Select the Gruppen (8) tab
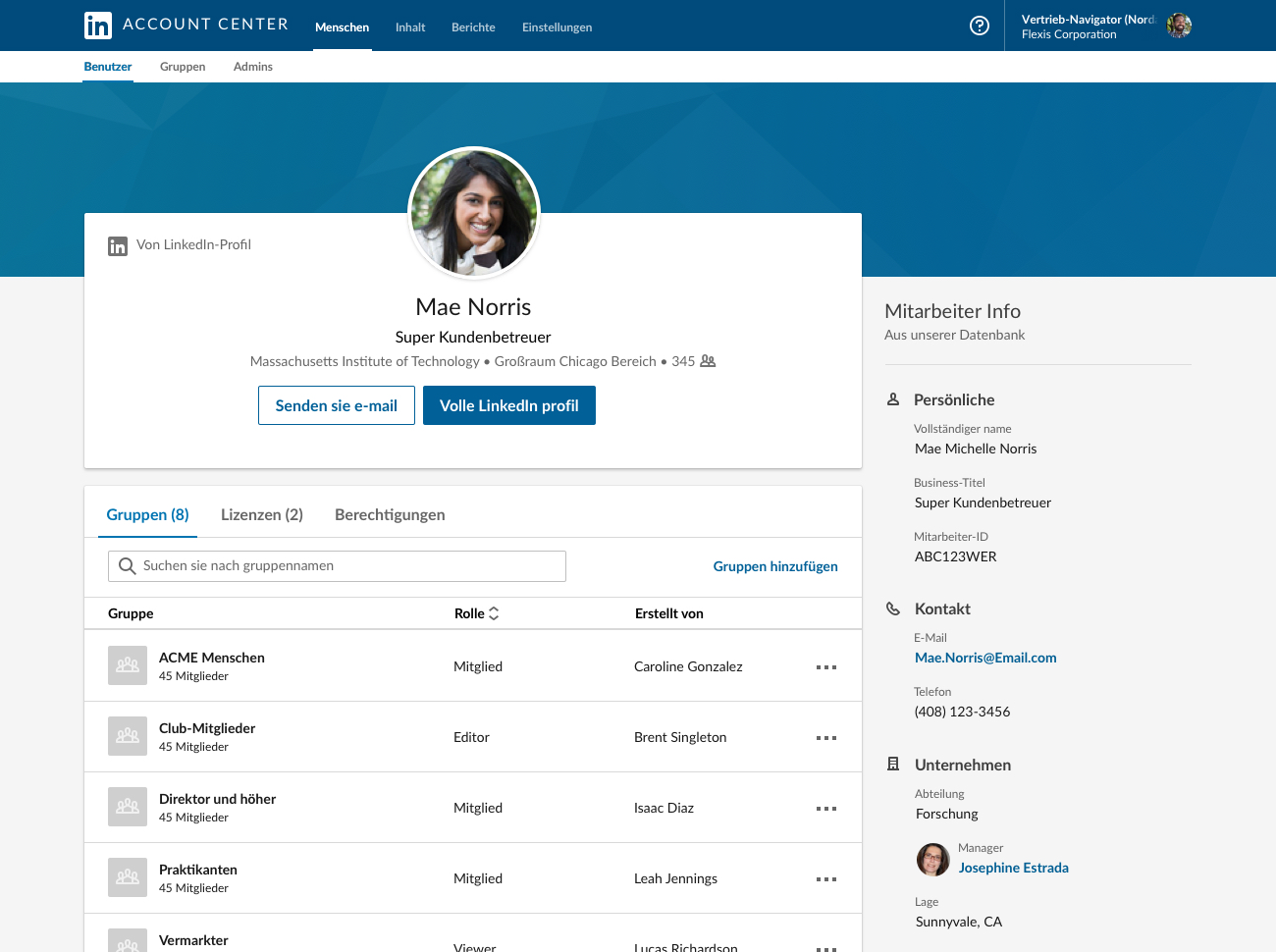This screenshot has height=952, width=1276. (x=148, y=514)
